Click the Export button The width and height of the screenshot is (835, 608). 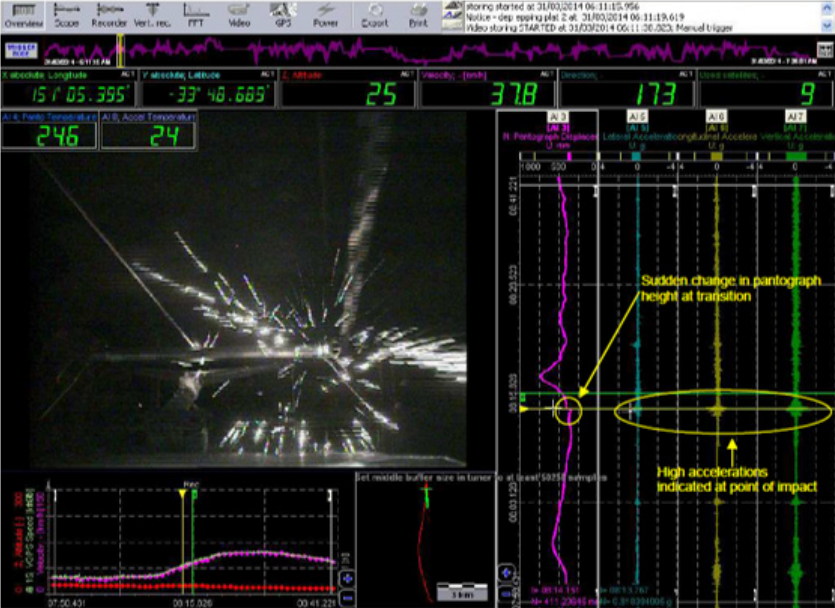point(376,14)
